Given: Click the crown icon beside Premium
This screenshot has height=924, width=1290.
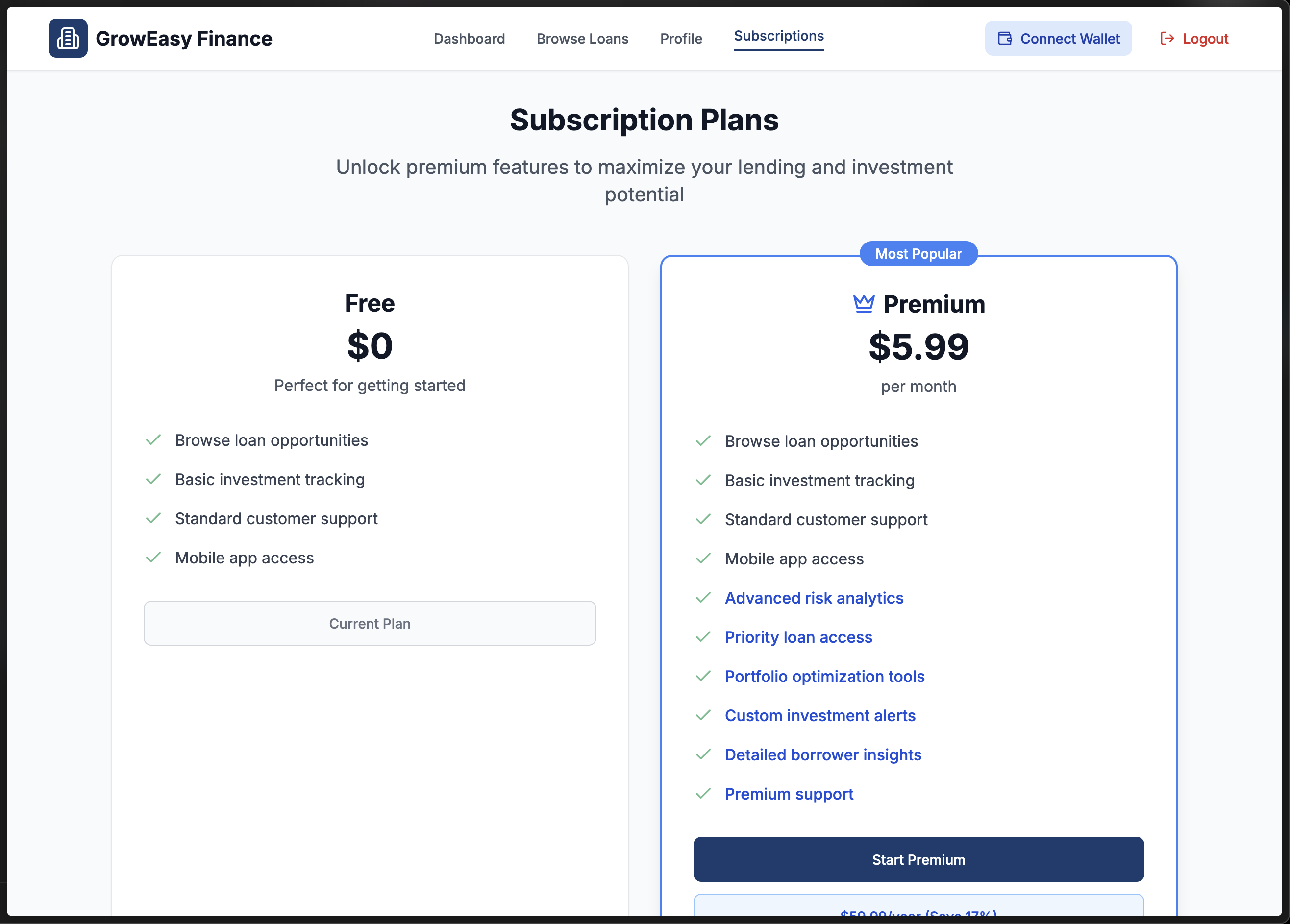Looking at the screenshot, I should (x=864, y=304).
